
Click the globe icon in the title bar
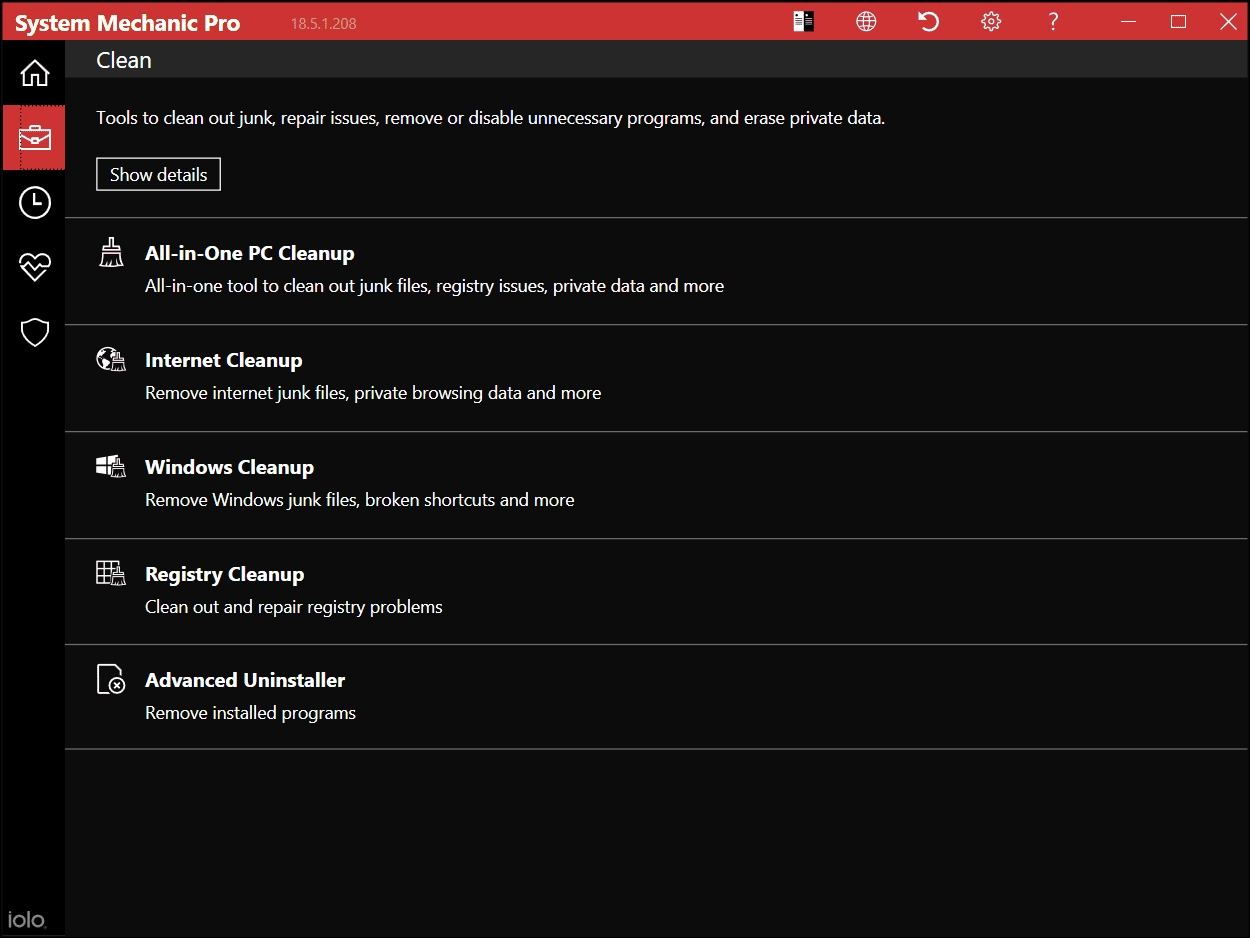[866, 22]
